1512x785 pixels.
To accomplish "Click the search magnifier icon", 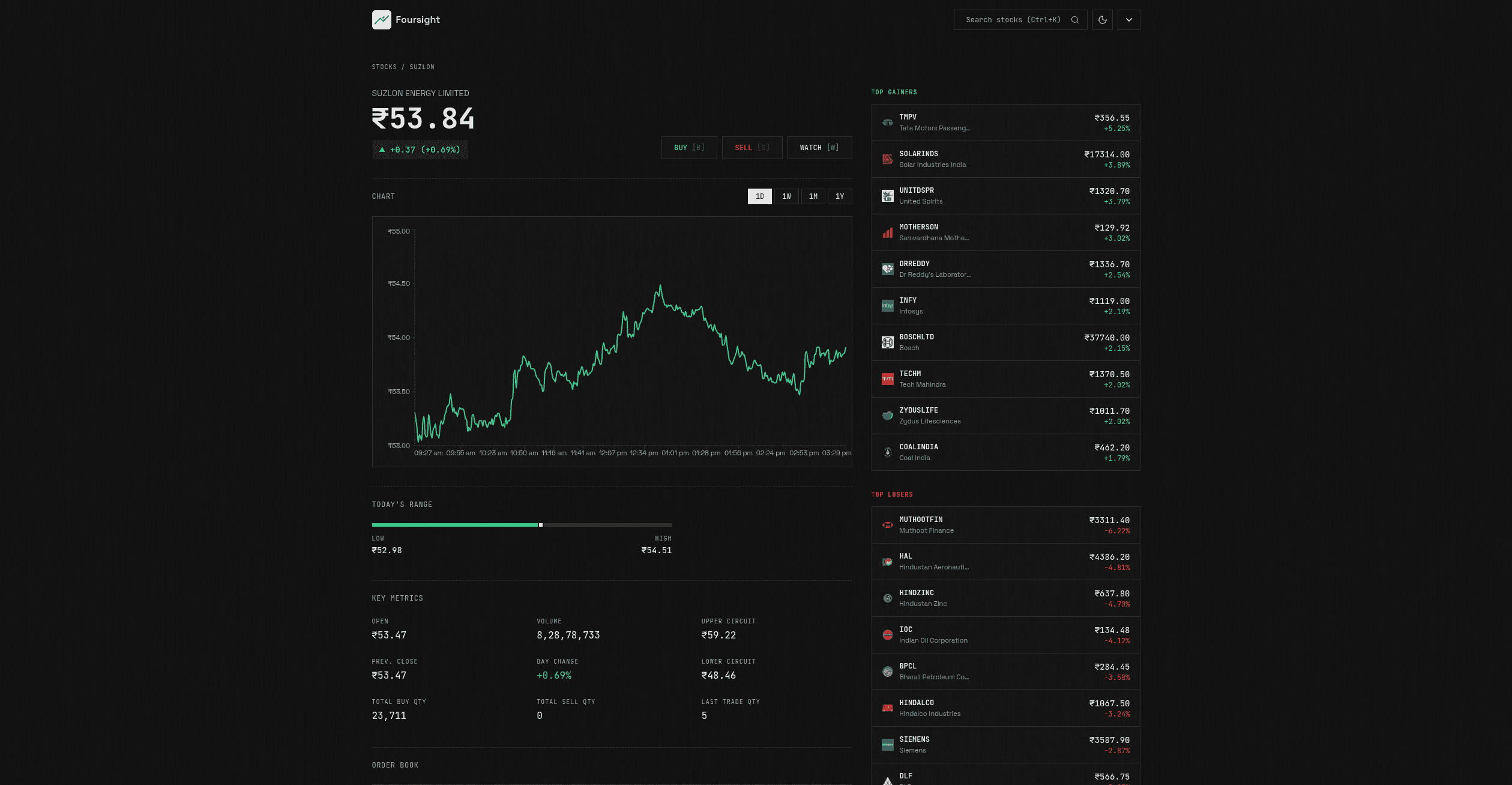I will click(1075, 20).
